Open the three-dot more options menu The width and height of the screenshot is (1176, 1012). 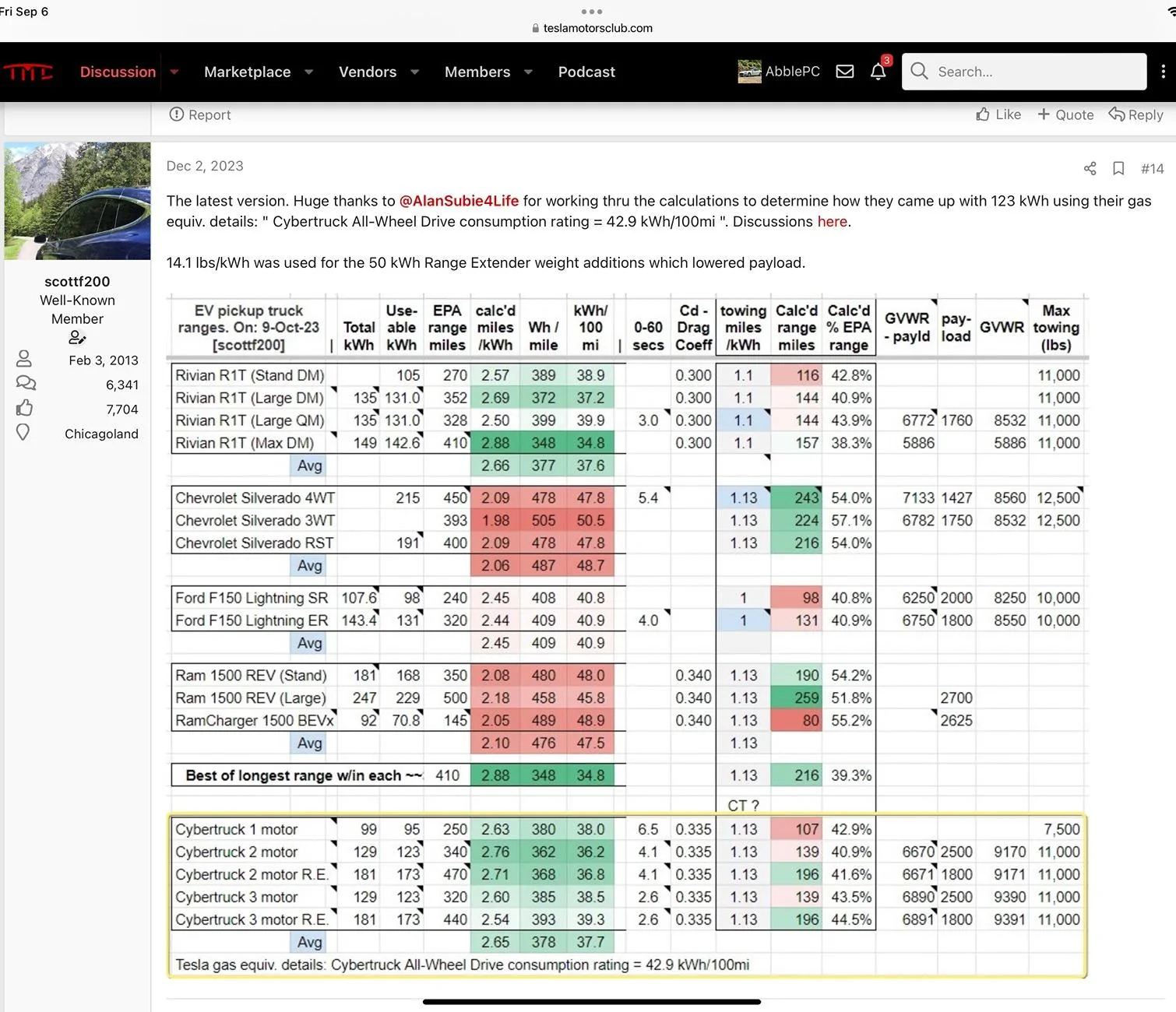pyautogui.click(x=1163, y=72)
